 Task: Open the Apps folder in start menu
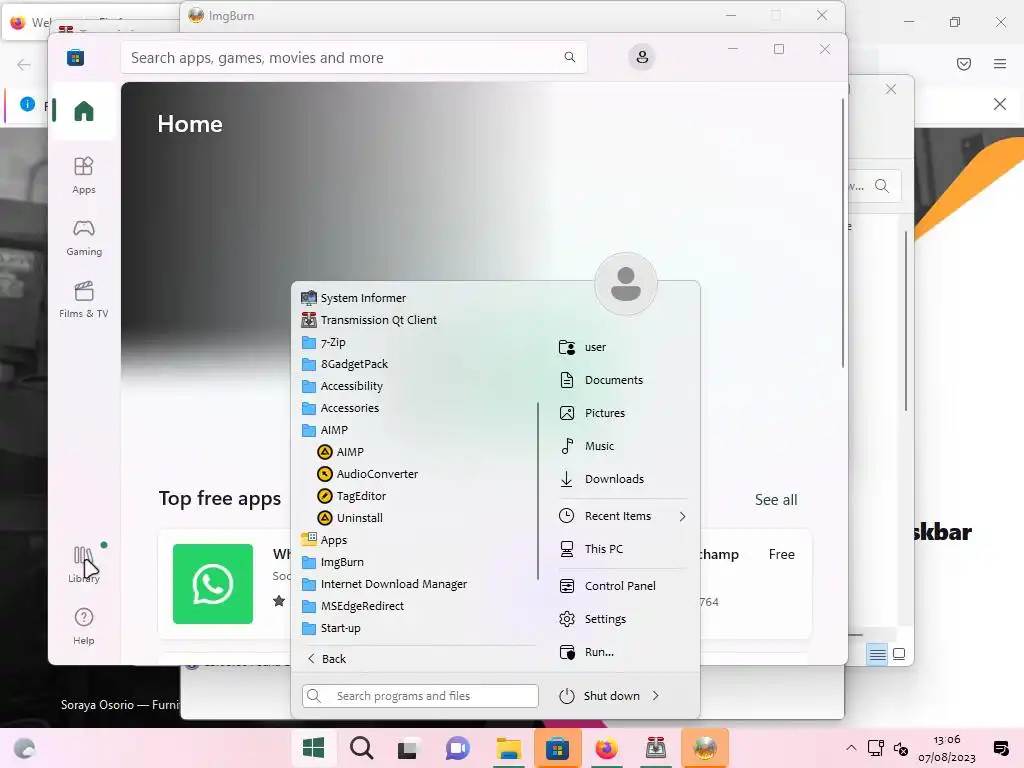click(x=325, y=540)
